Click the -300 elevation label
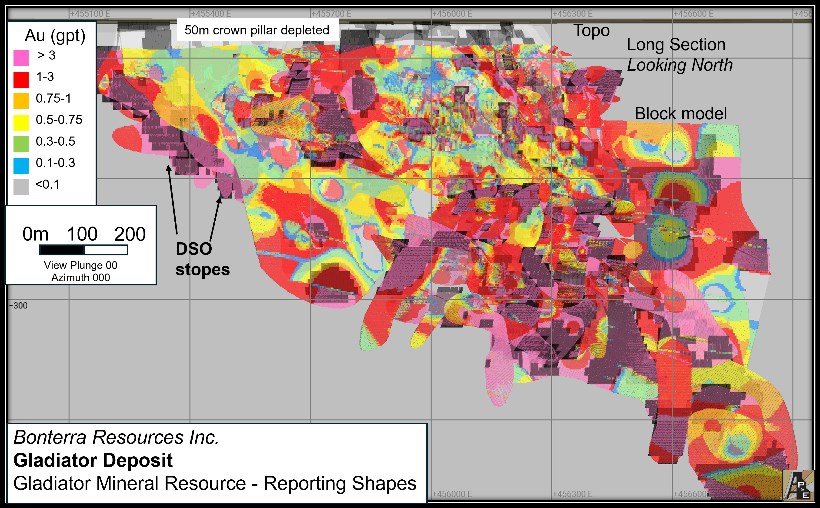 [x=20, y=305]
